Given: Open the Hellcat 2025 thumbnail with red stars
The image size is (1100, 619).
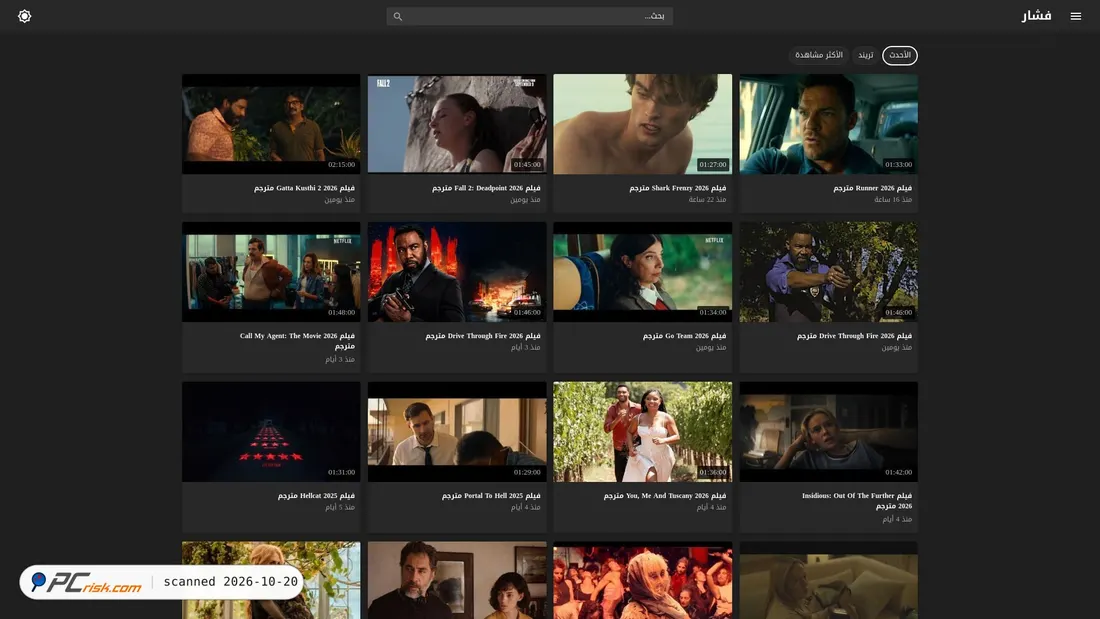Looking at the screenshot, I should pyautogui.click(x=271, y=432).
